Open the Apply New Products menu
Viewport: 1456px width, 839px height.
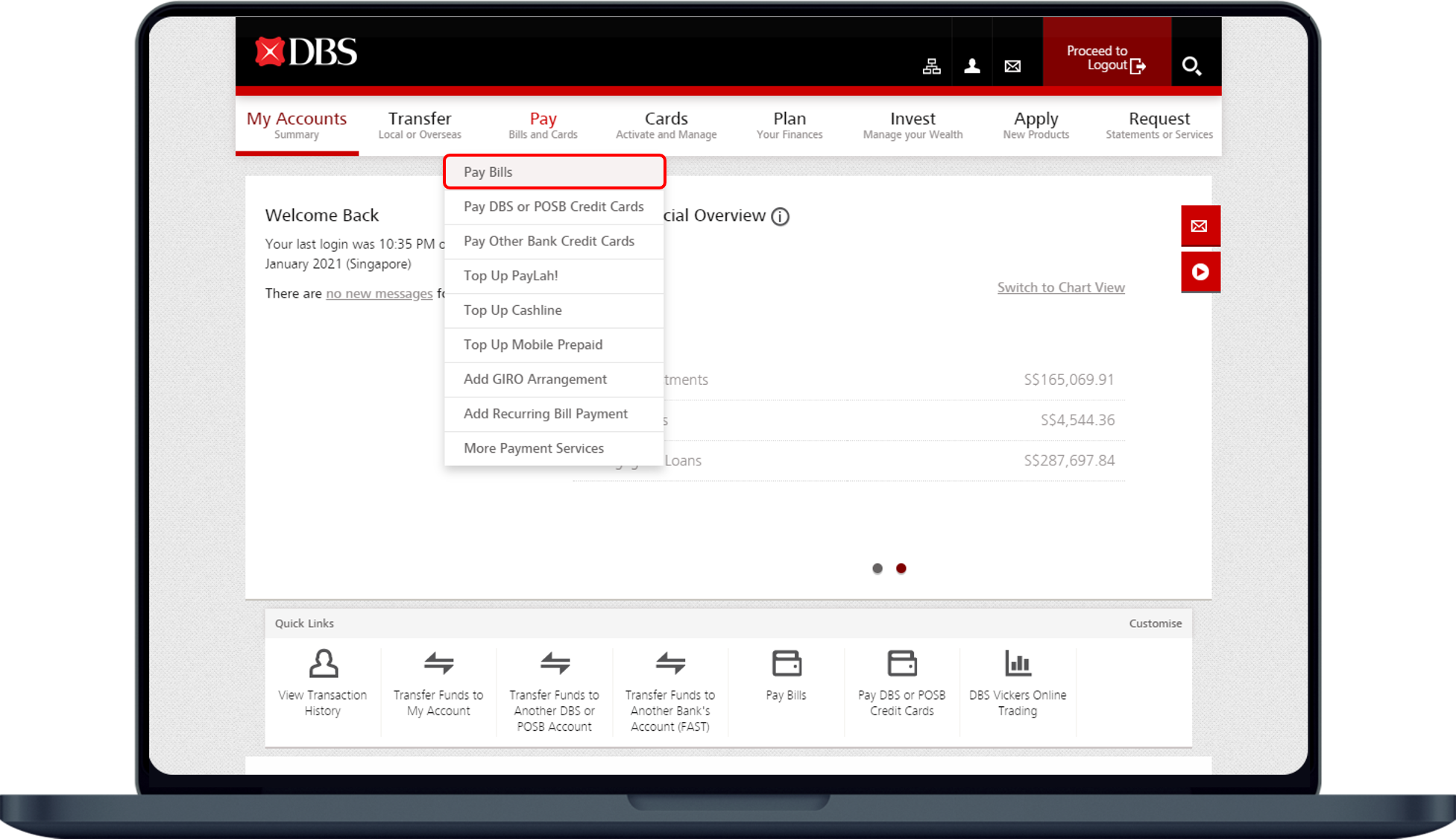pos(1036,125)
